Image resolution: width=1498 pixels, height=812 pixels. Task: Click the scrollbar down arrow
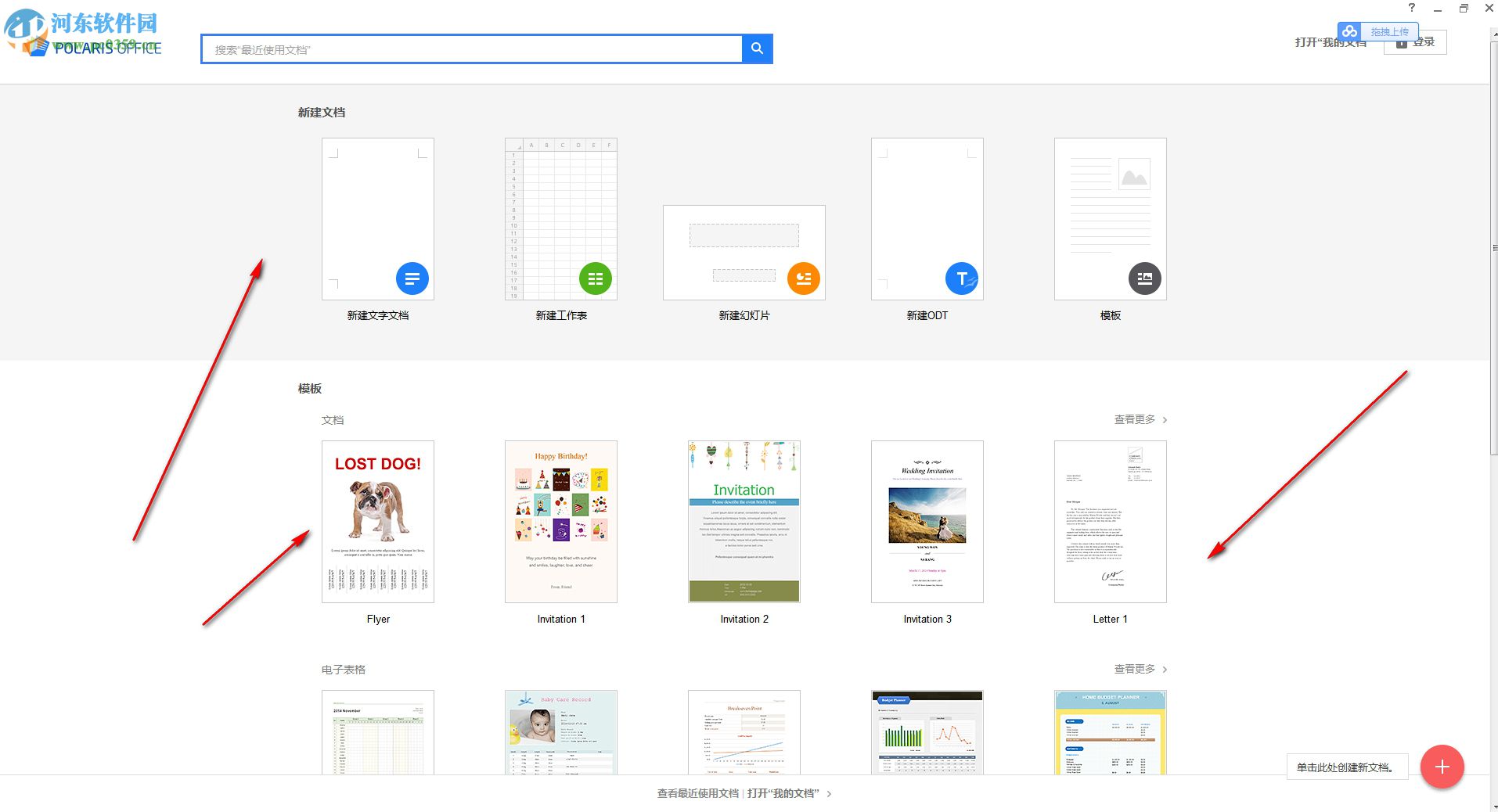click(x=1494, y=807)
